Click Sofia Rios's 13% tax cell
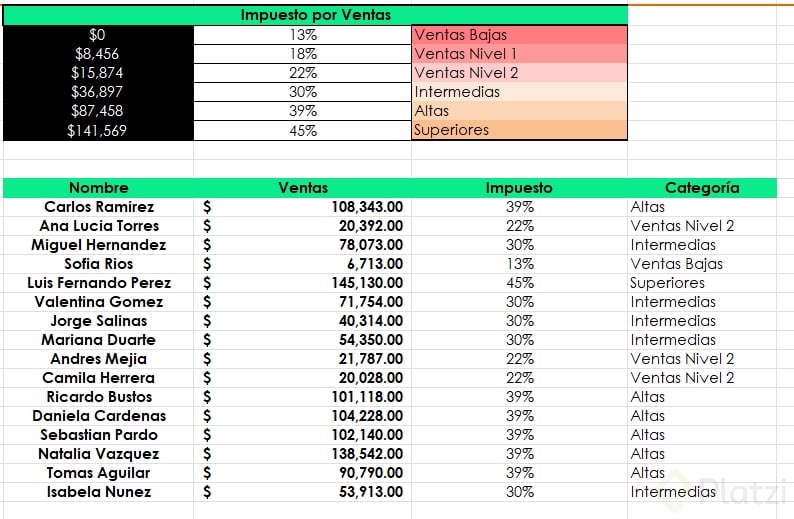 point(519,264)
